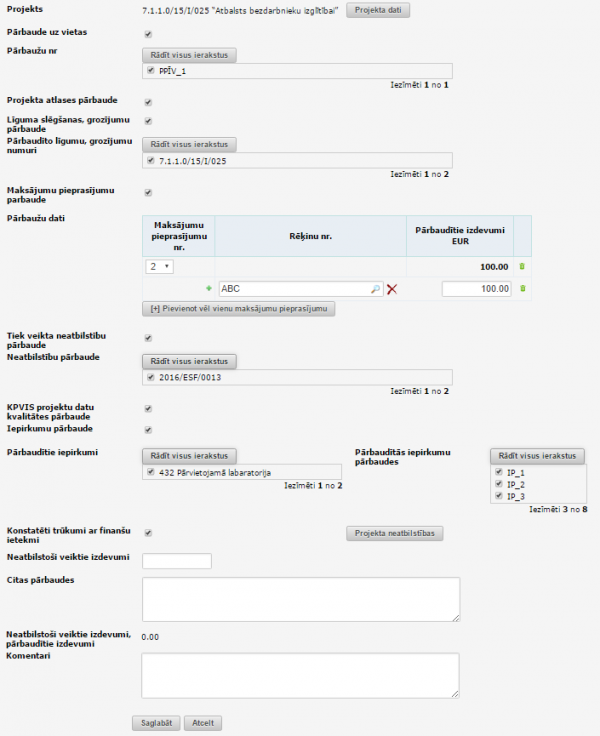Screen dimensions: 600x736
Task: Toggle the 'Iepirkumu pārbaude' checkbox
Action: (x=149, y=430)
